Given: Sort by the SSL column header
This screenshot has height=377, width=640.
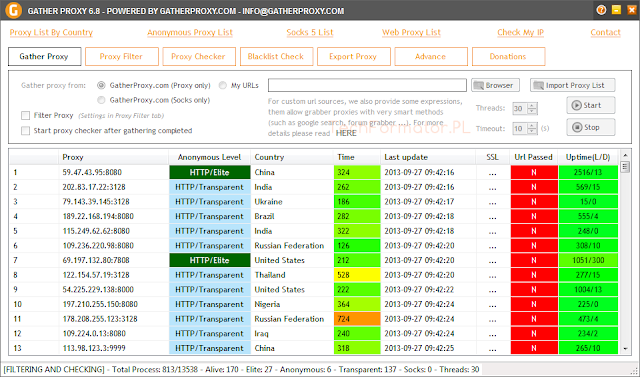Looking at the screenshot, I should tap(493, 157).
